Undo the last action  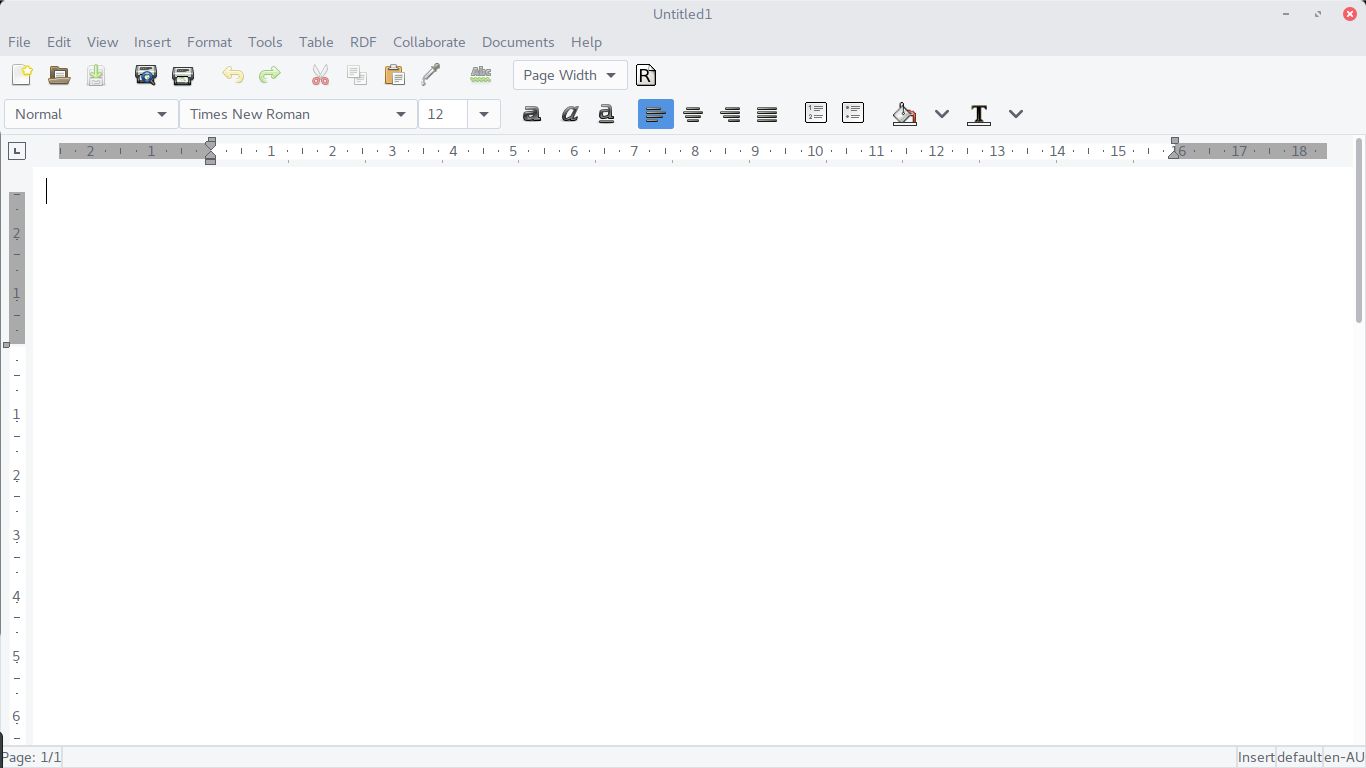[233, 75]
